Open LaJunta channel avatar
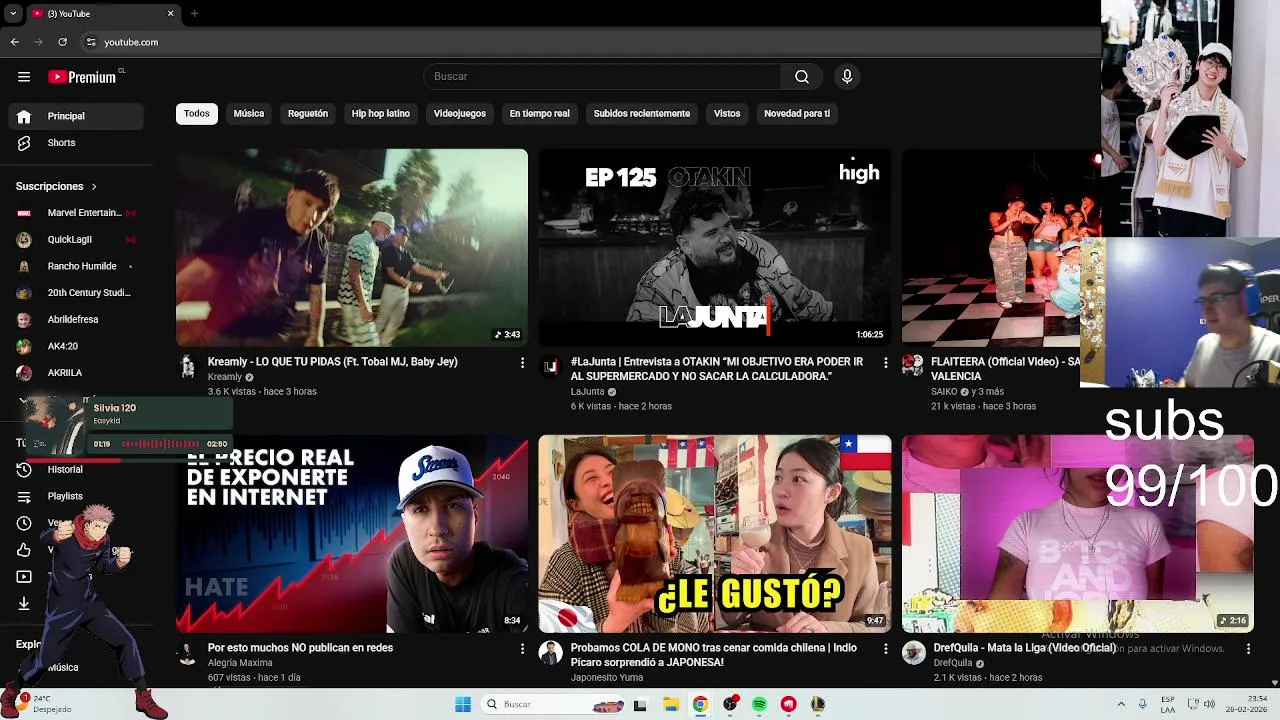The height and width of the screenshot is (720, 1280). pyautogui.click(x=550, y=366)
